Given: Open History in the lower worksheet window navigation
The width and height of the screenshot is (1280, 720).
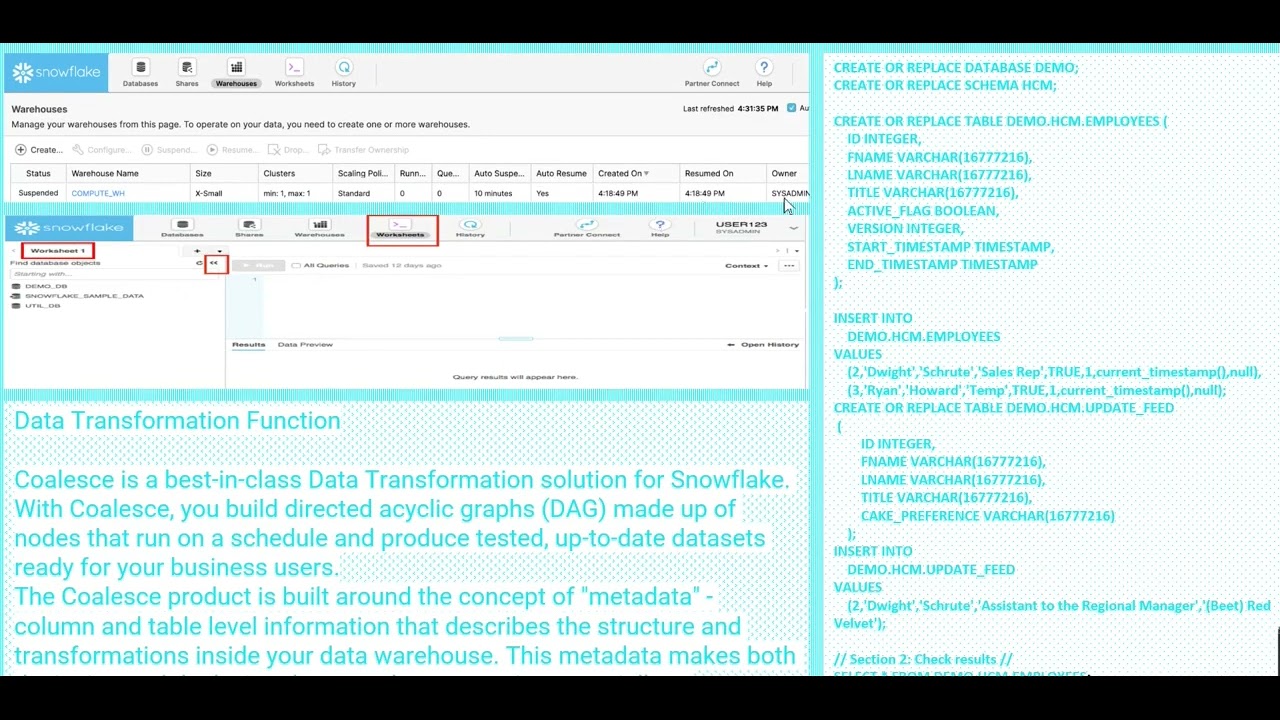Looking at the screenshot, I should click(x=470, y=229).
